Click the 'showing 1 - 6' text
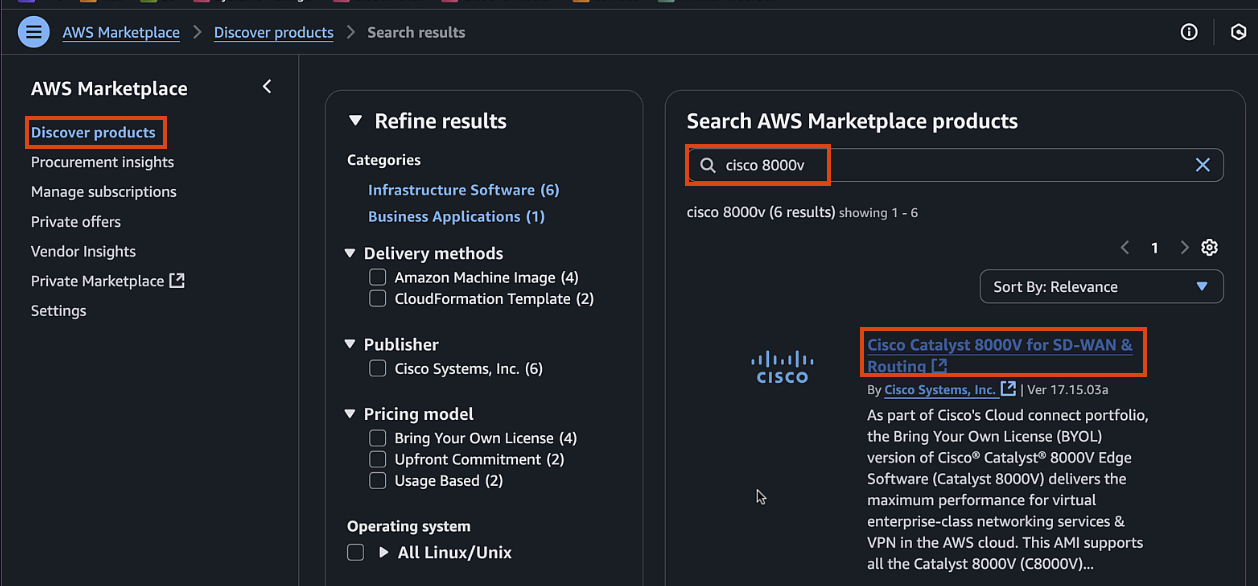 (x=878, y=213)
